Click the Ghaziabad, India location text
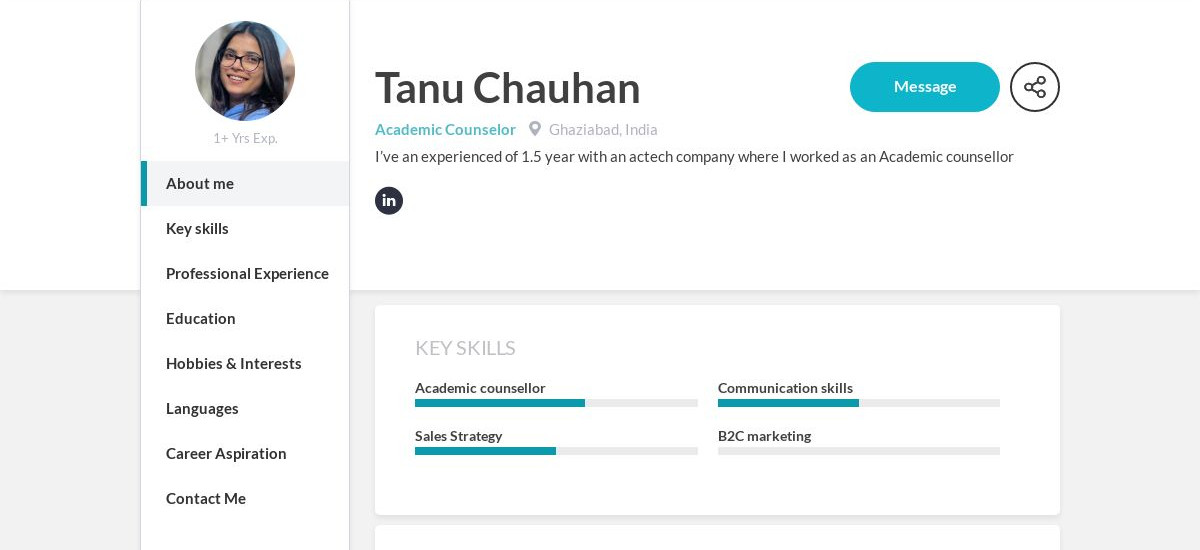Screen dimensions: 1200x550 click(603, 130)
